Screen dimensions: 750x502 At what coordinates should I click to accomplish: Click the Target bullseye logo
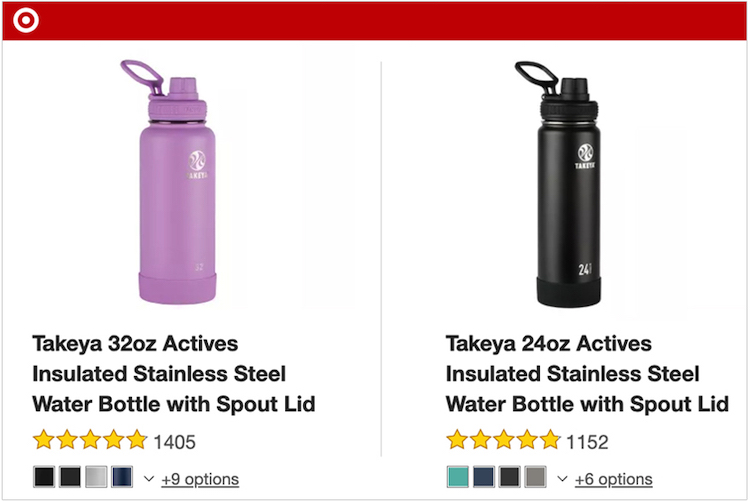click(27, 20)
